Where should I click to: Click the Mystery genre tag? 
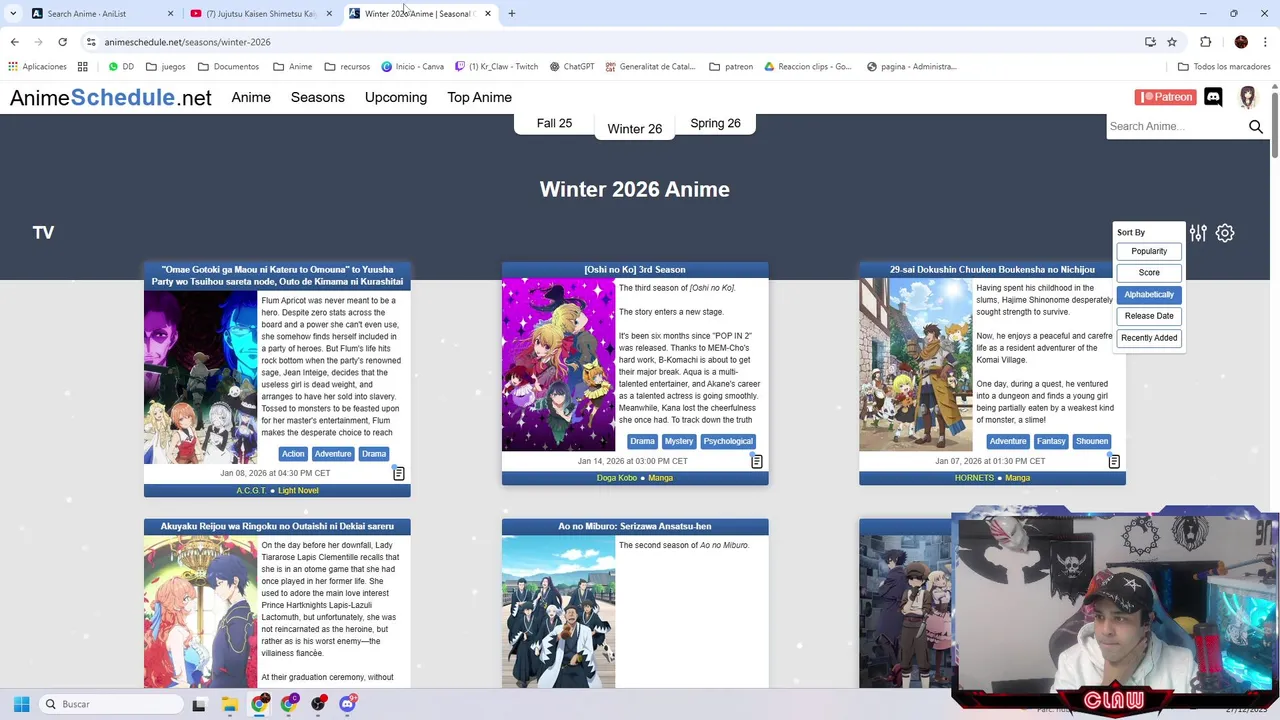[679, 441]
